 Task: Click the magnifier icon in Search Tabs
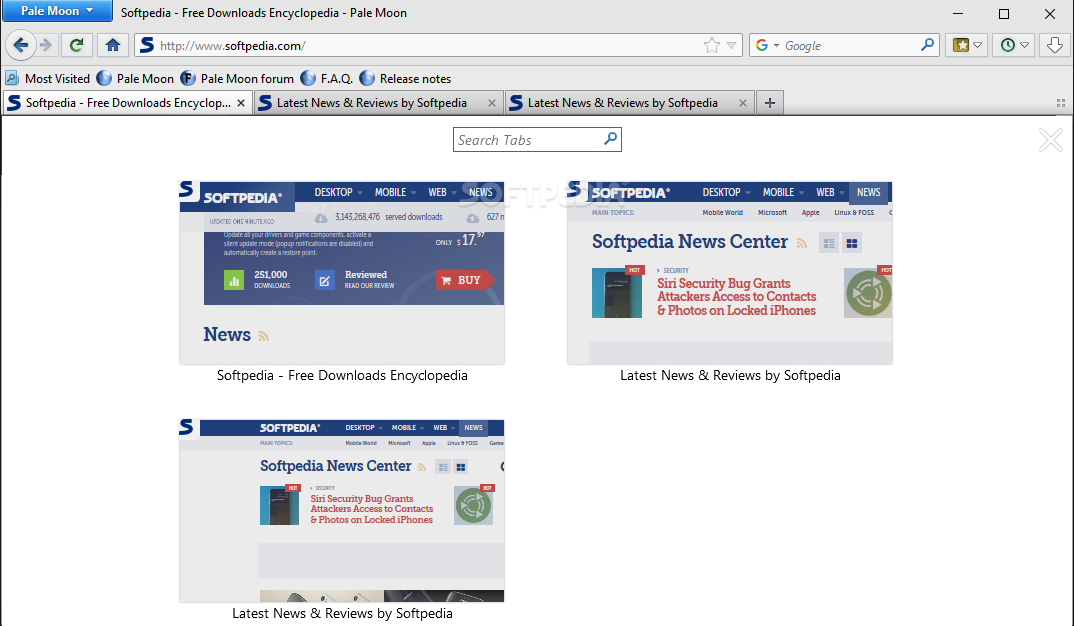click(x=610, y=139)
